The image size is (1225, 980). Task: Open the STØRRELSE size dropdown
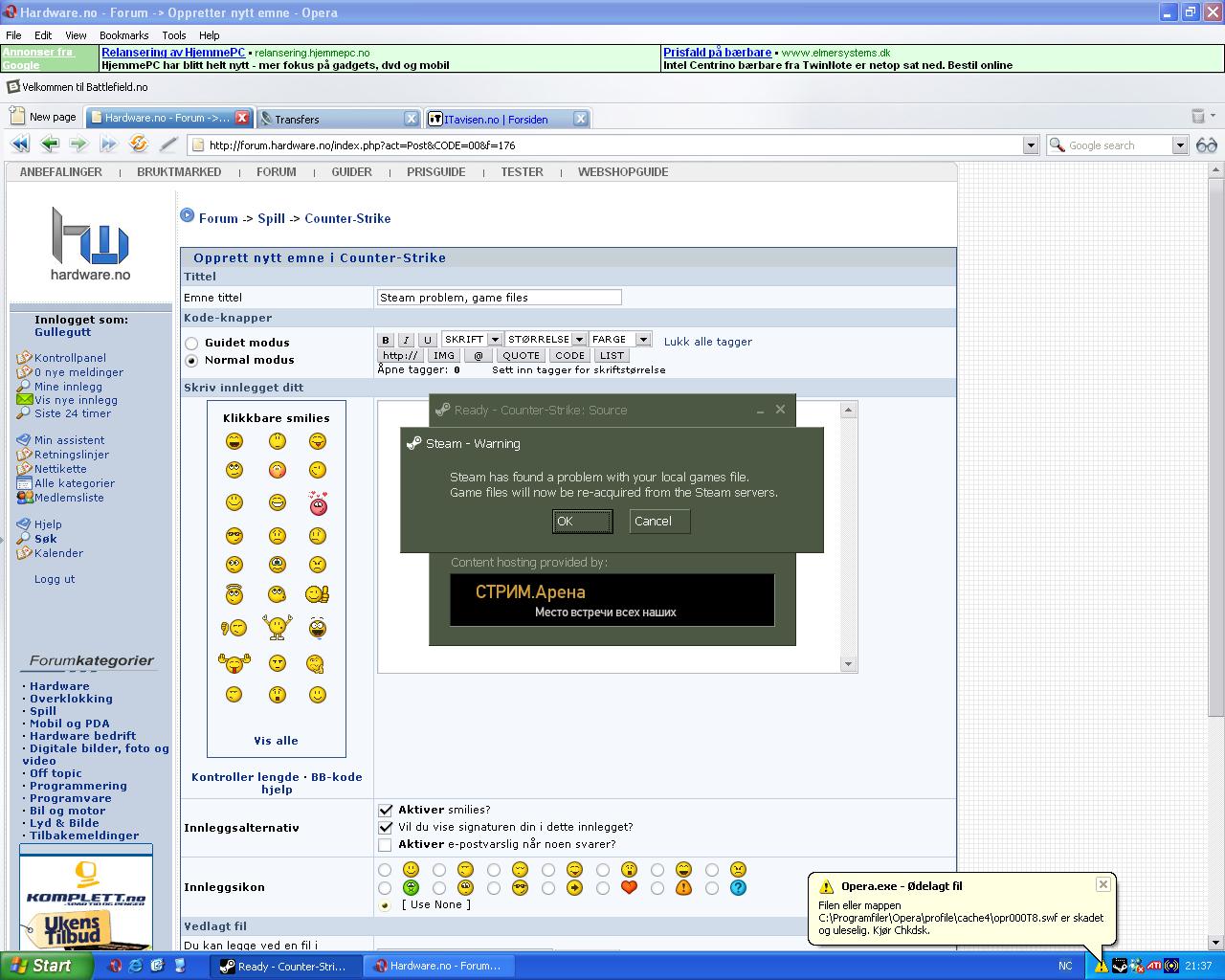[x=546, y=339]
